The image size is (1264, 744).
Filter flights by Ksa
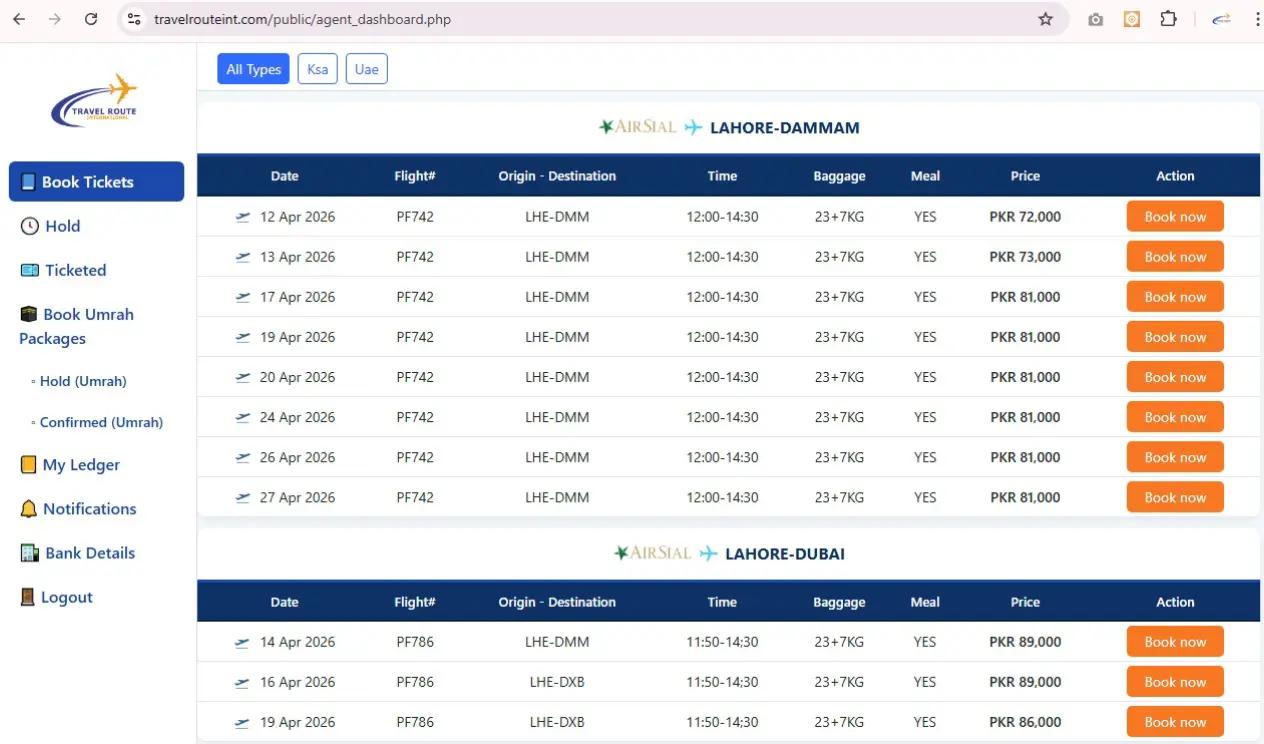coord(317,69)
